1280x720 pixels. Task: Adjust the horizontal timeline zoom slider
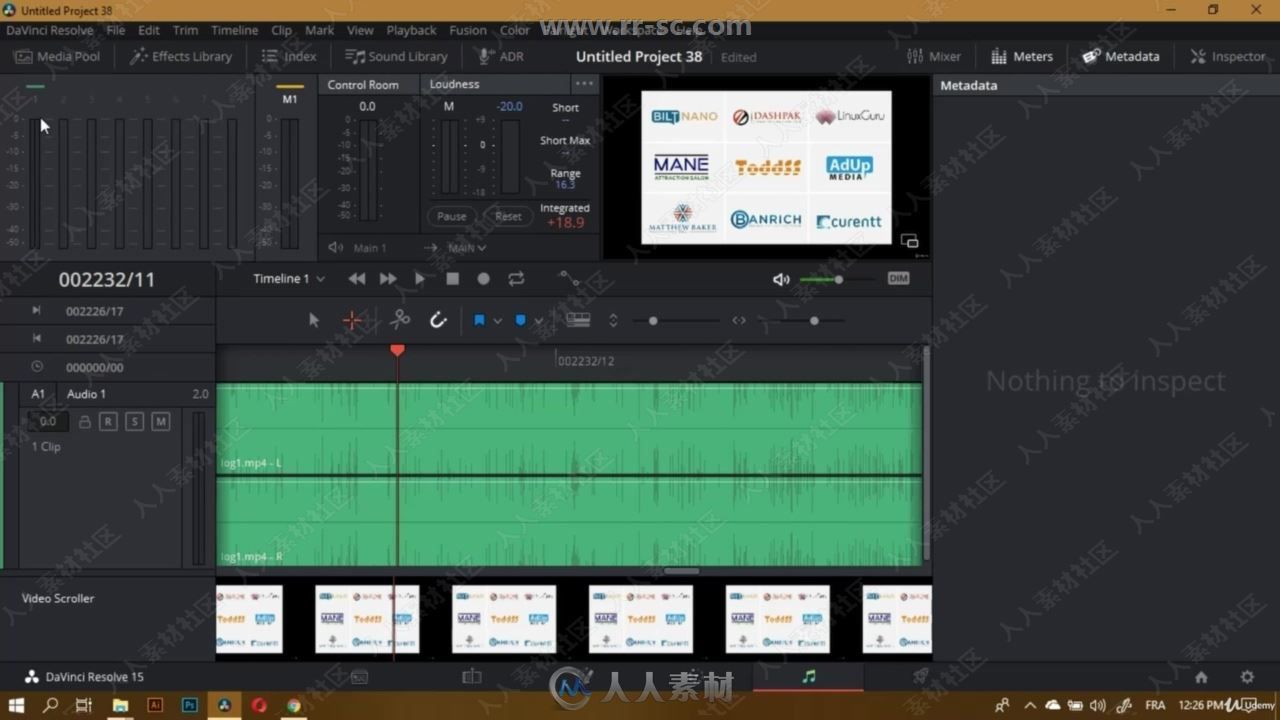click(x=814, y=321)
